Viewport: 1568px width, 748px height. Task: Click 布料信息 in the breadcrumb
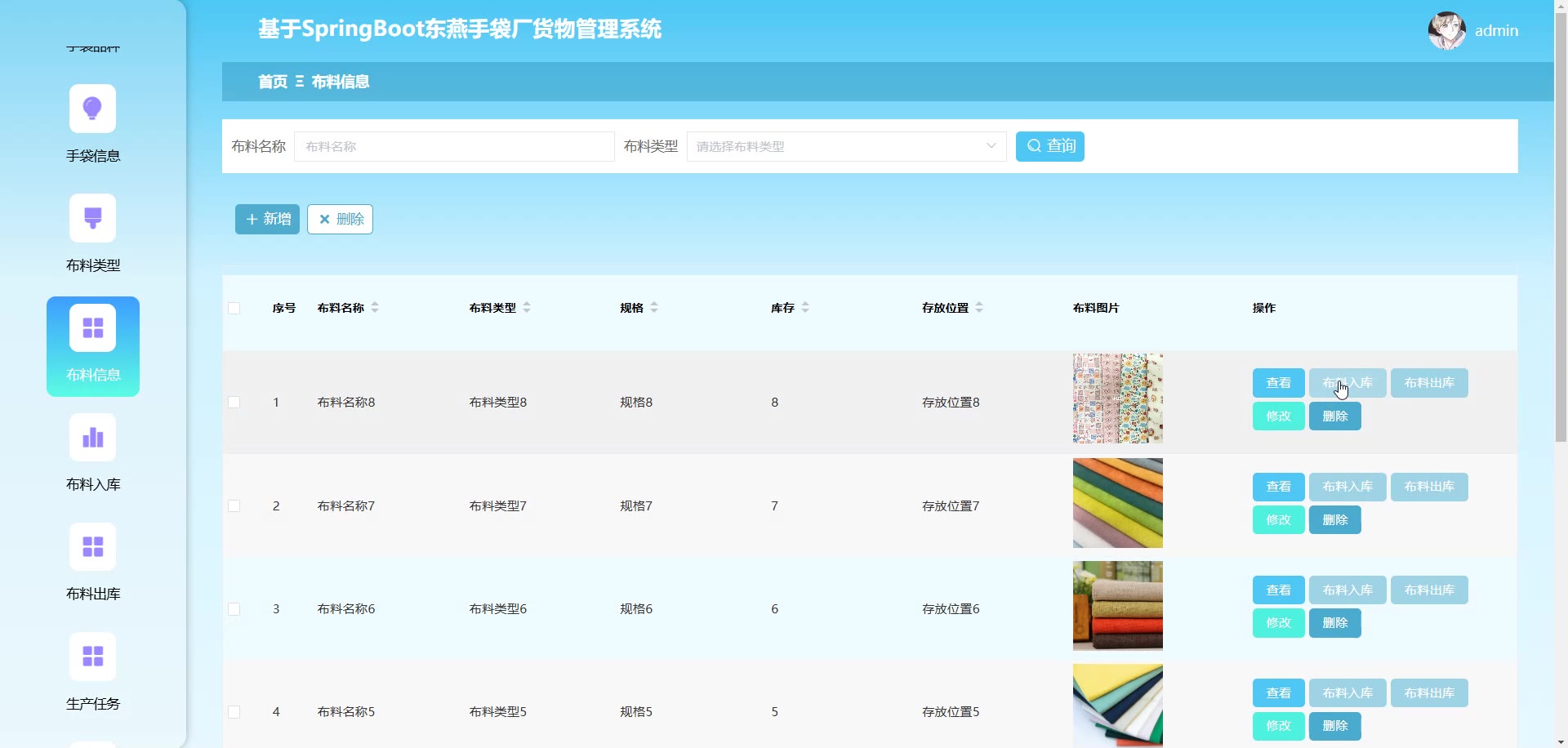[341, 82]
